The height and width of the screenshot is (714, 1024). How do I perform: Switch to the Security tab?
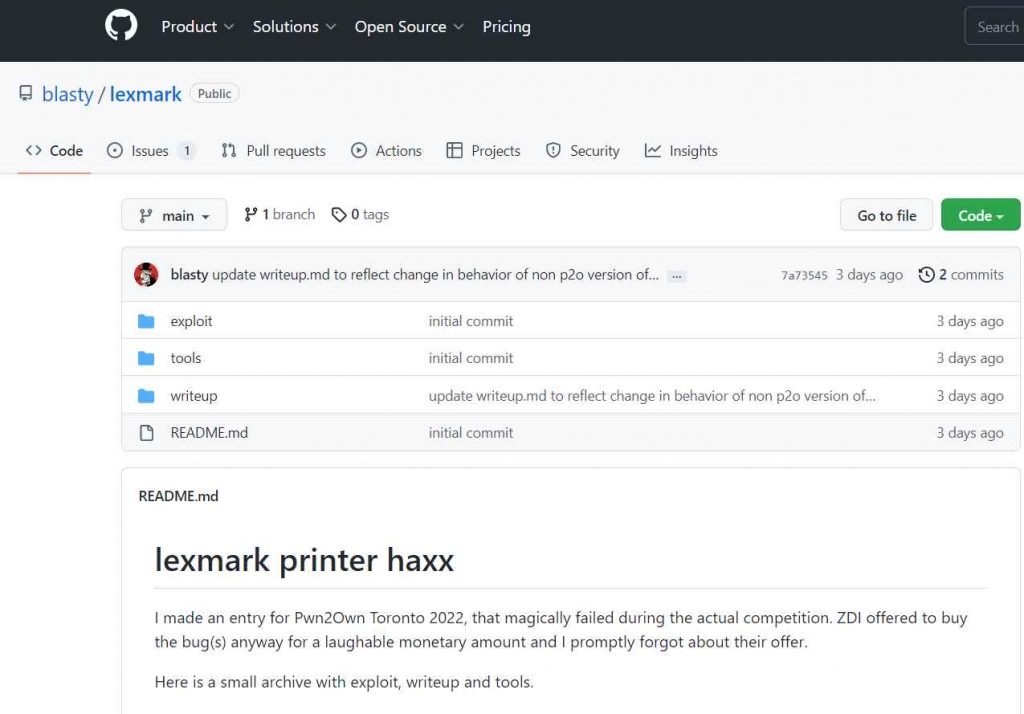click(x=583, y=151)
